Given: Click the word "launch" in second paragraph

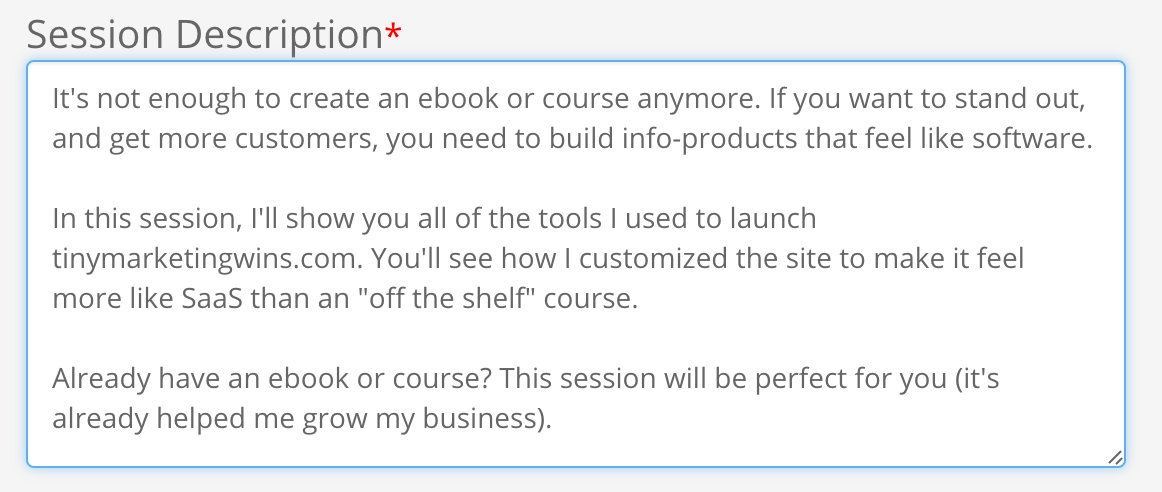Looking at the screenshot, I should tap(773, 219).
